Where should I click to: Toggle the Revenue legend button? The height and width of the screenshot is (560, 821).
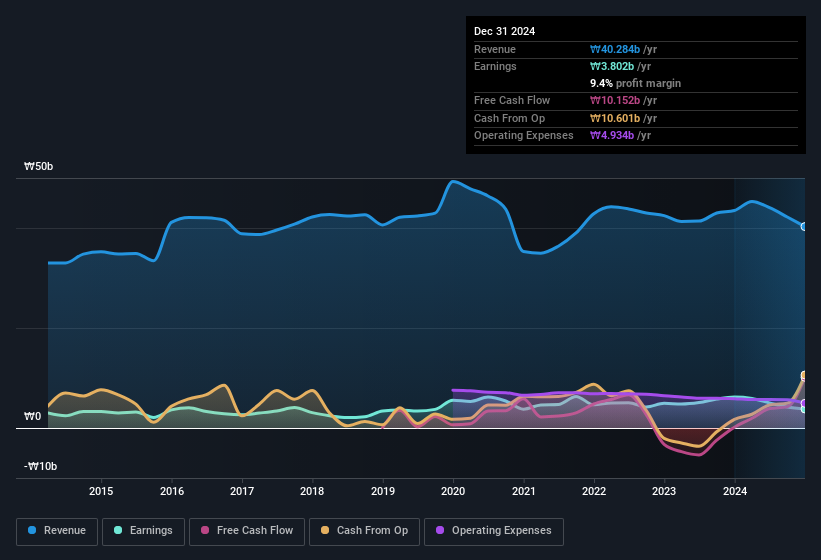[57, 531]
